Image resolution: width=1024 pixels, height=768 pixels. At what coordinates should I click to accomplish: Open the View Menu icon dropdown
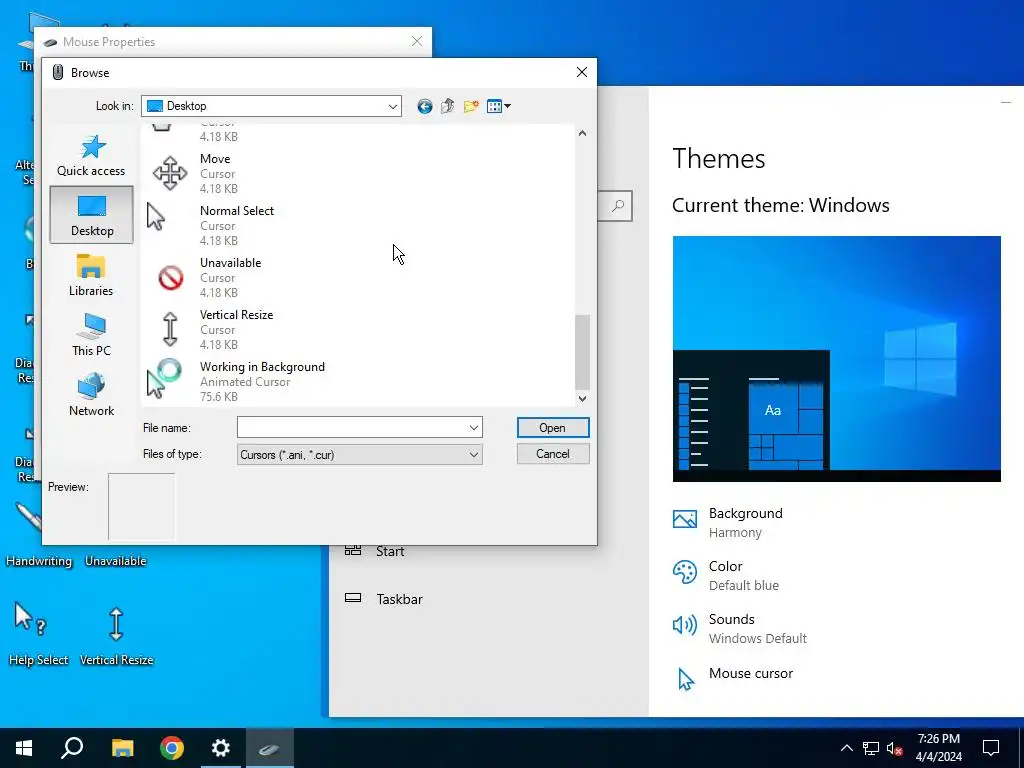coord(498,106)
